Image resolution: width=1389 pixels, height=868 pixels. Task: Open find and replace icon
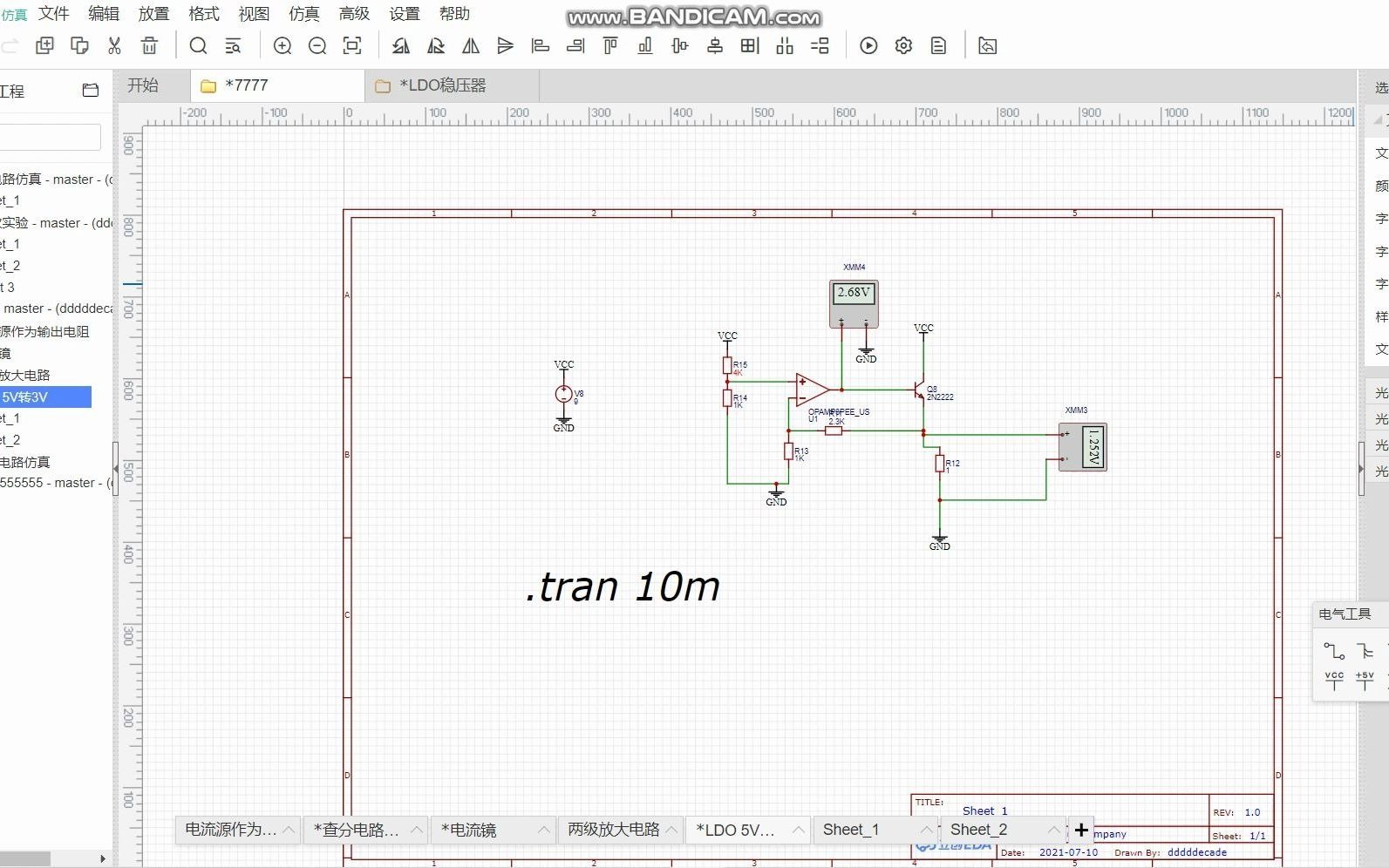pos(233,45)
